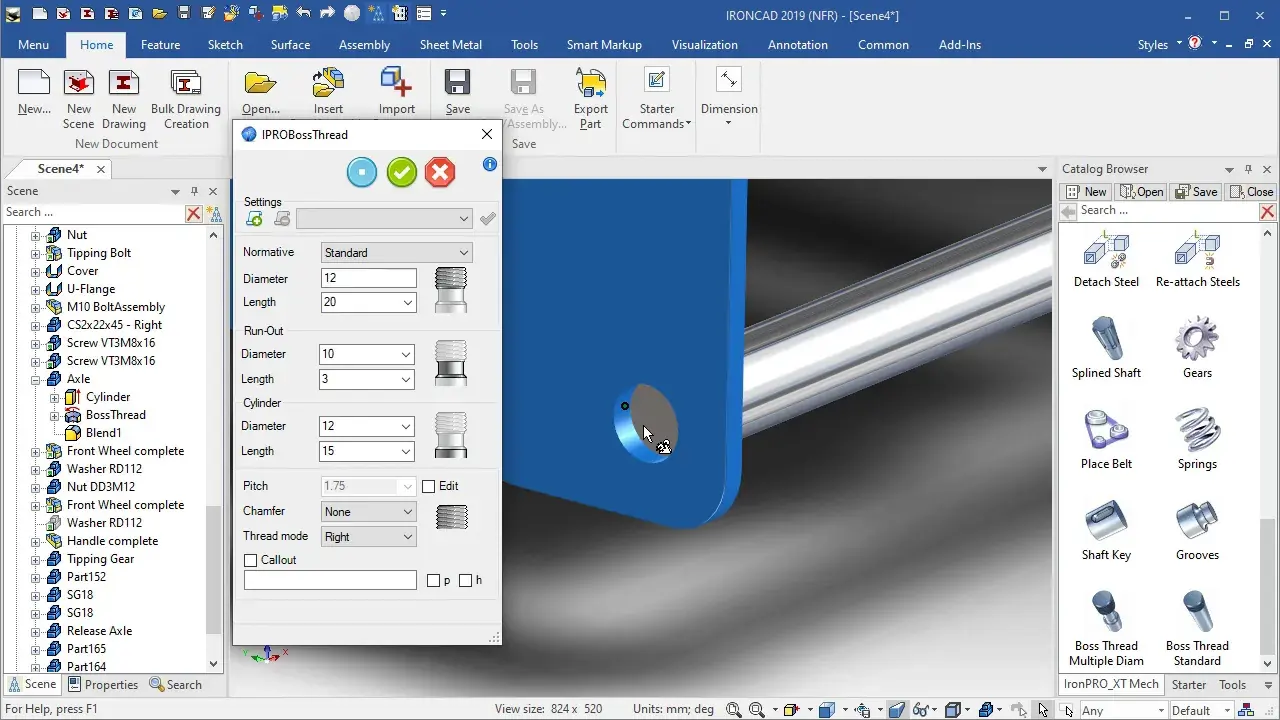Choose the Splined Shaft catalog item
1280x720 pixels.
1106,347
